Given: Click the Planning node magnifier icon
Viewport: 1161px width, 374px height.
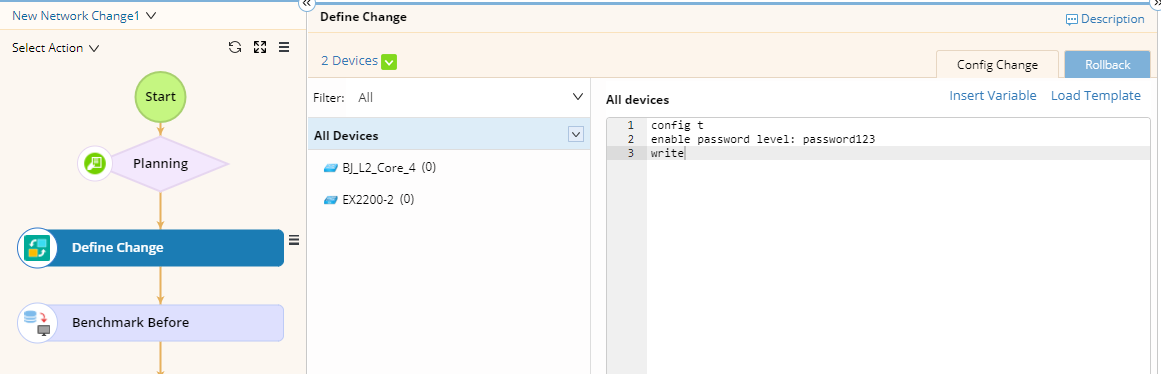Looking at the screenshot, I should (x=96, y=163).
